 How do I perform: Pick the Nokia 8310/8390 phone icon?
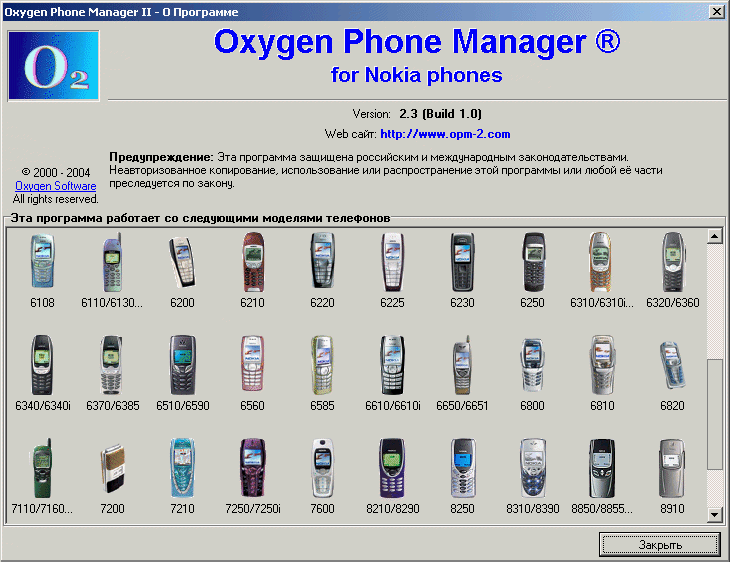[533, 468]
